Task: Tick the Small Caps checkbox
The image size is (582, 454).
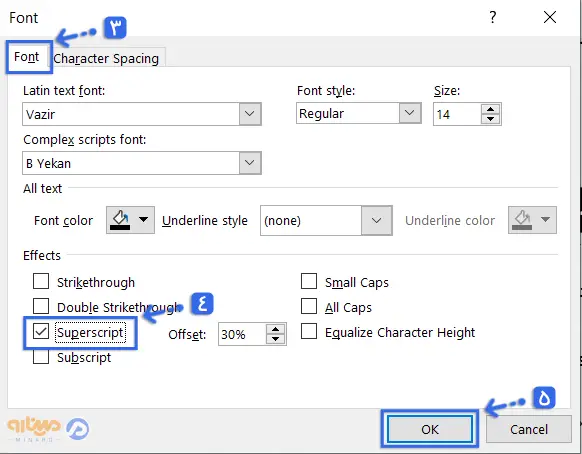Action: 309,281
